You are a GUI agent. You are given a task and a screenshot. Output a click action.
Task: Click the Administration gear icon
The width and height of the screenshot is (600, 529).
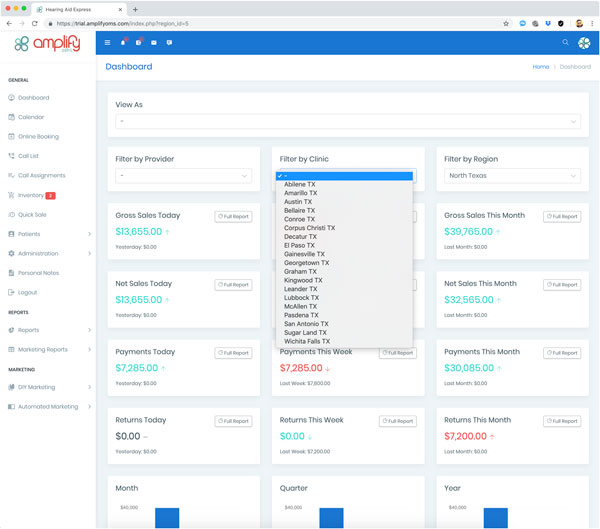point(11,253)
